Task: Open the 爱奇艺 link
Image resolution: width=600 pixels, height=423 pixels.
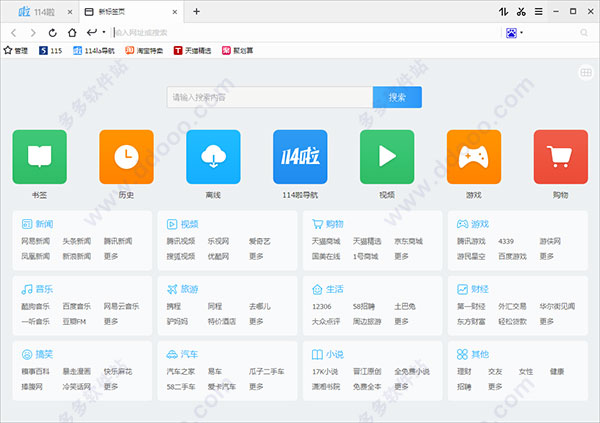Action: pyautogui.click(x=259, y=241)
